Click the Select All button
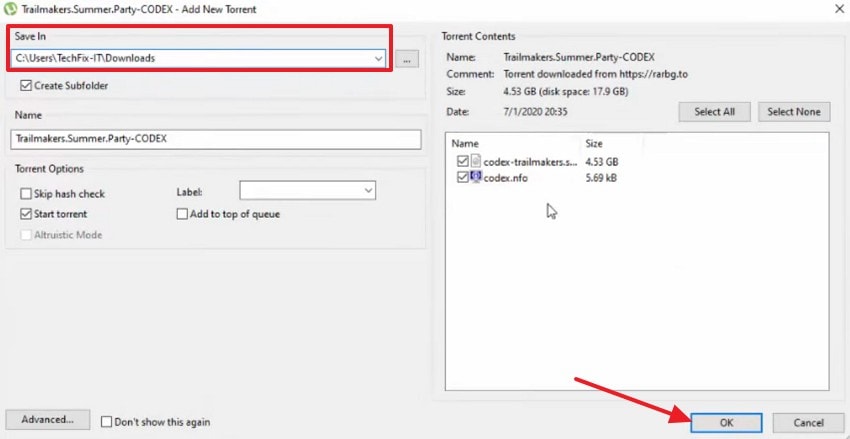850x439 pixels. 714,112
